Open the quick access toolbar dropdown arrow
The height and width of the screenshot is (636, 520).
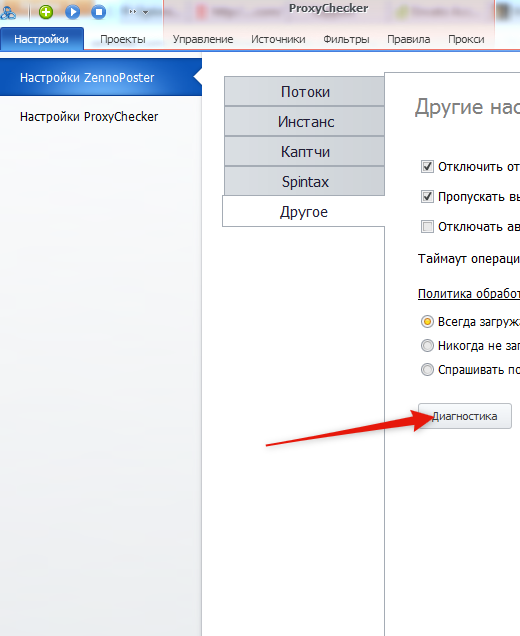145,12
